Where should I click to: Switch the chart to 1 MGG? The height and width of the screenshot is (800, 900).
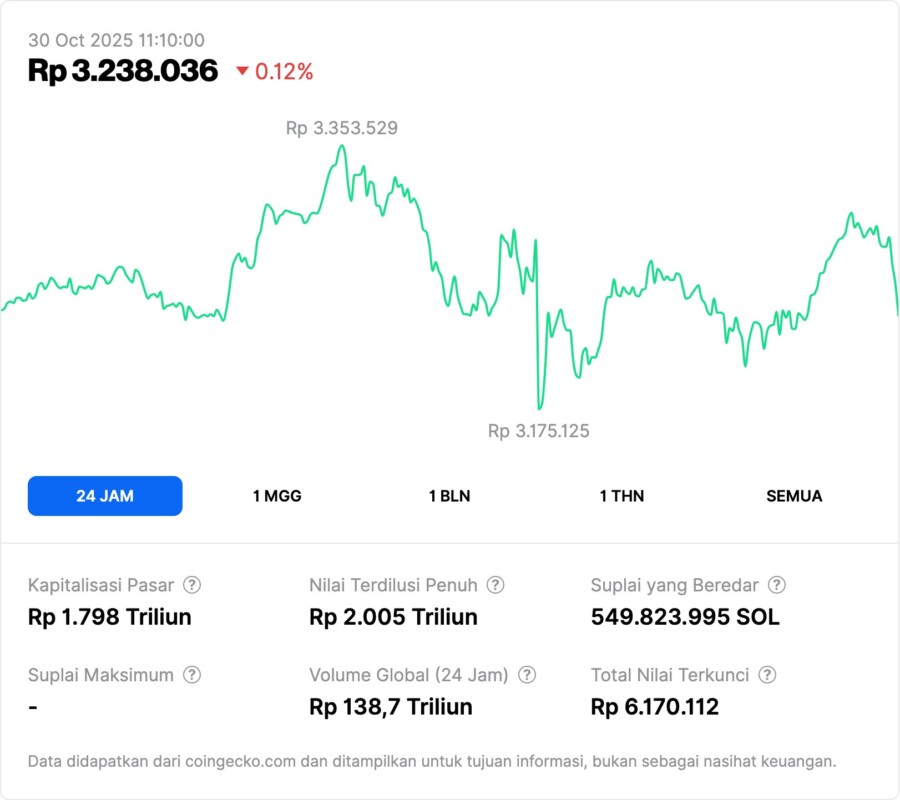[x=277, y=496]
